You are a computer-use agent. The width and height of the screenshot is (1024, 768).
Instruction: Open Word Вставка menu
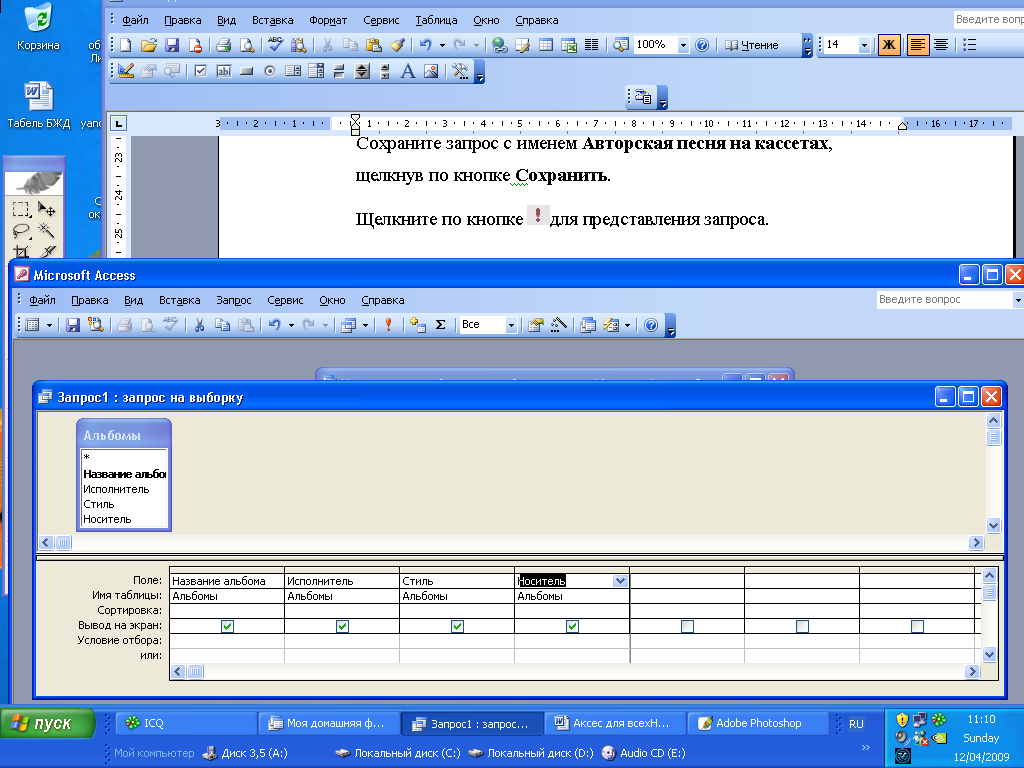(272, 20)
